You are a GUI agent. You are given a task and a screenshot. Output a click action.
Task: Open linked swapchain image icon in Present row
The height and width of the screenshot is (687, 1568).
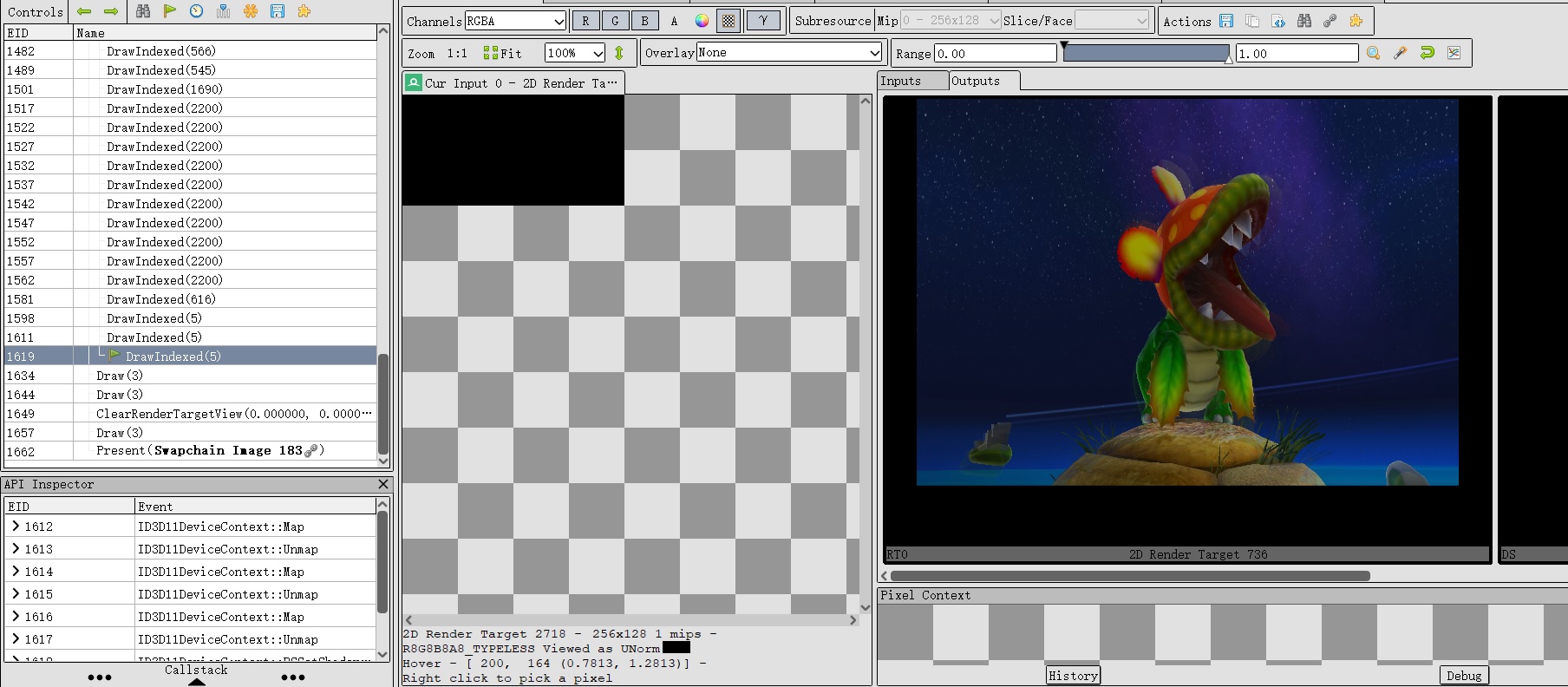(311, 451)
